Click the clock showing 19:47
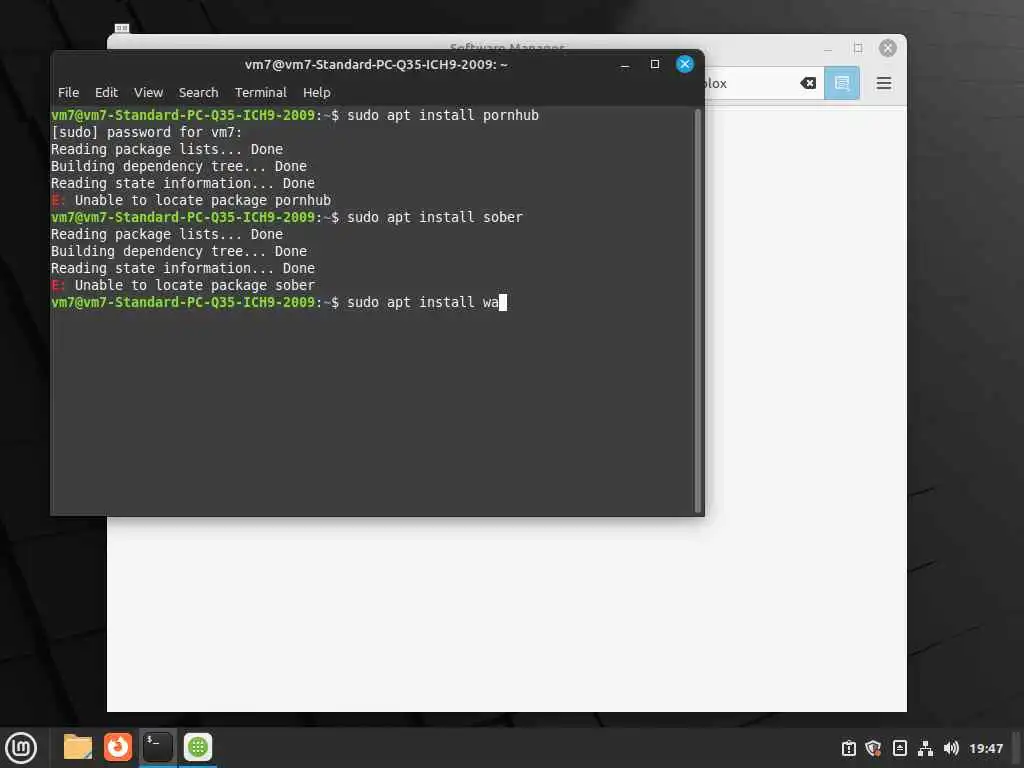This screenshot has width=1024, height=768. tap(985, 748)
